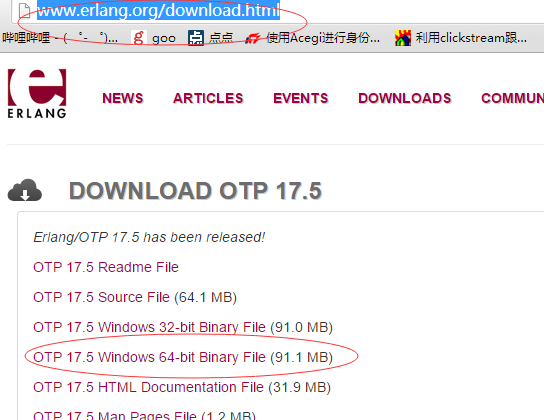Open the ARTICLES menu item

tap(208, 98)
